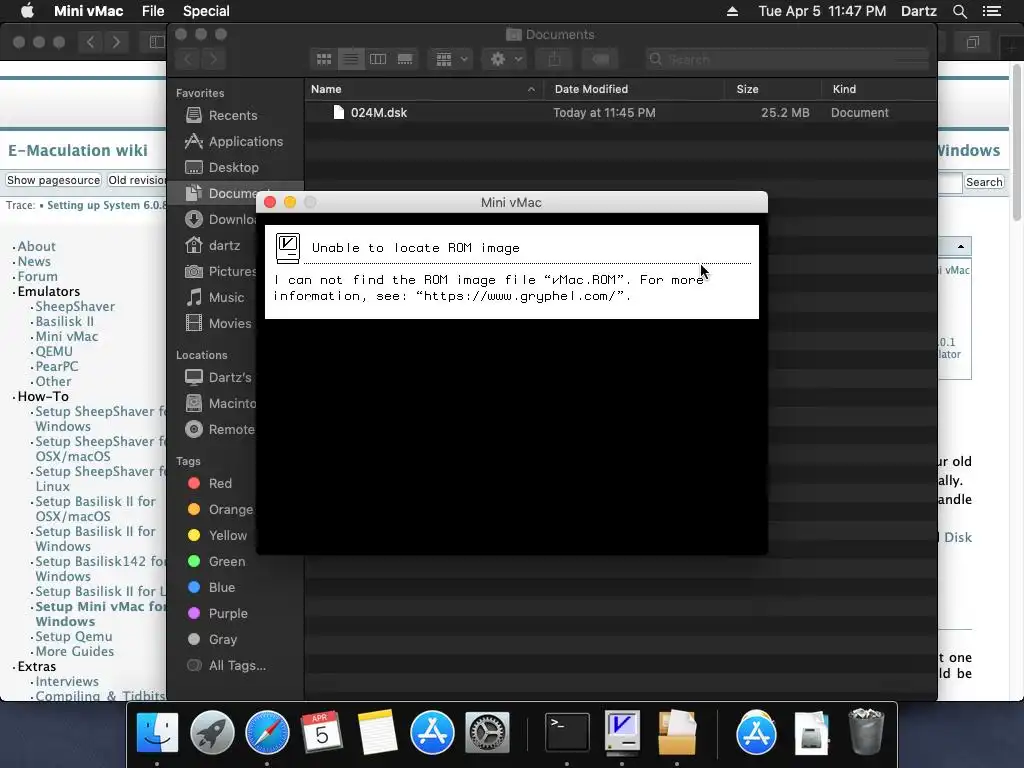Screen dimensions: 1024x768
Task: Click Finder search field
Action: point(786,59)
